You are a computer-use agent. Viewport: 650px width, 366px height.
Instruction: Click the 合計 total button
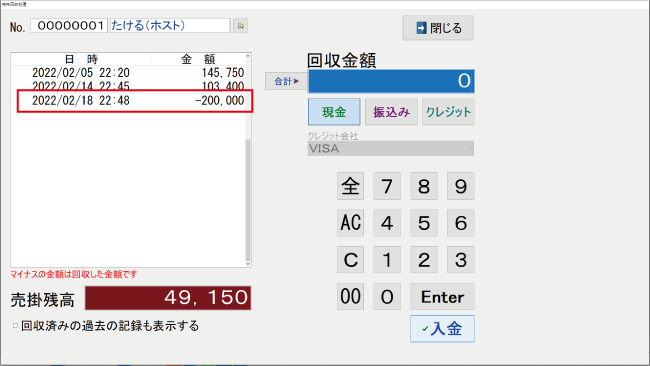point(286,81)
